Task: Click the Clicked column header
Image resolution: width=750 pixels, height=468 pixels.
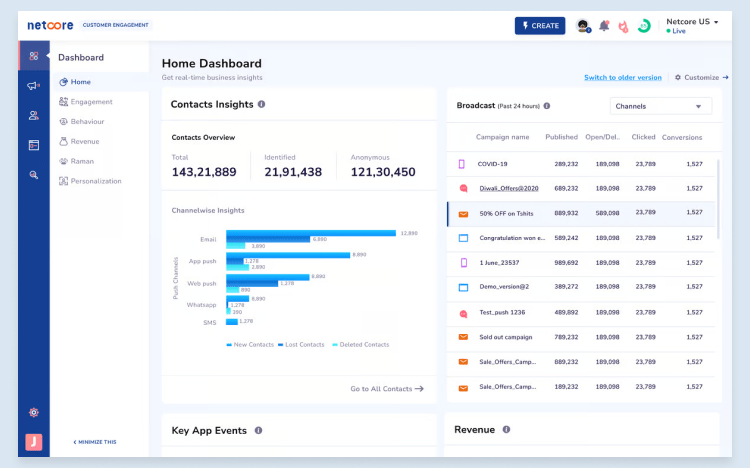Action: click(643, 137)
